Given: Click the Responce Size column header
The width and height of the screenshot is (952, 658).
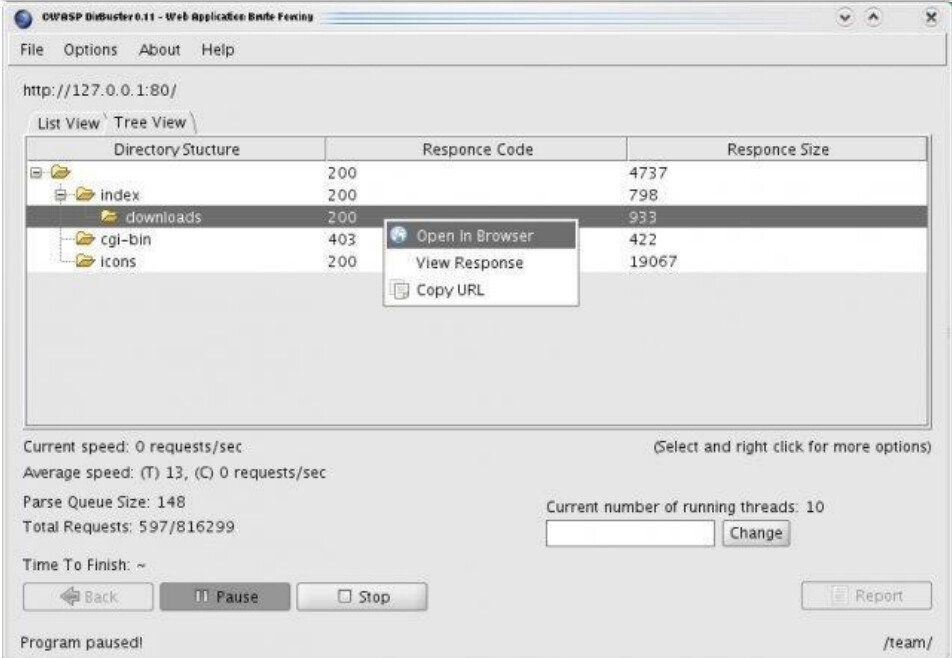Looking at the screenshot, I should [x=777, y=150].
